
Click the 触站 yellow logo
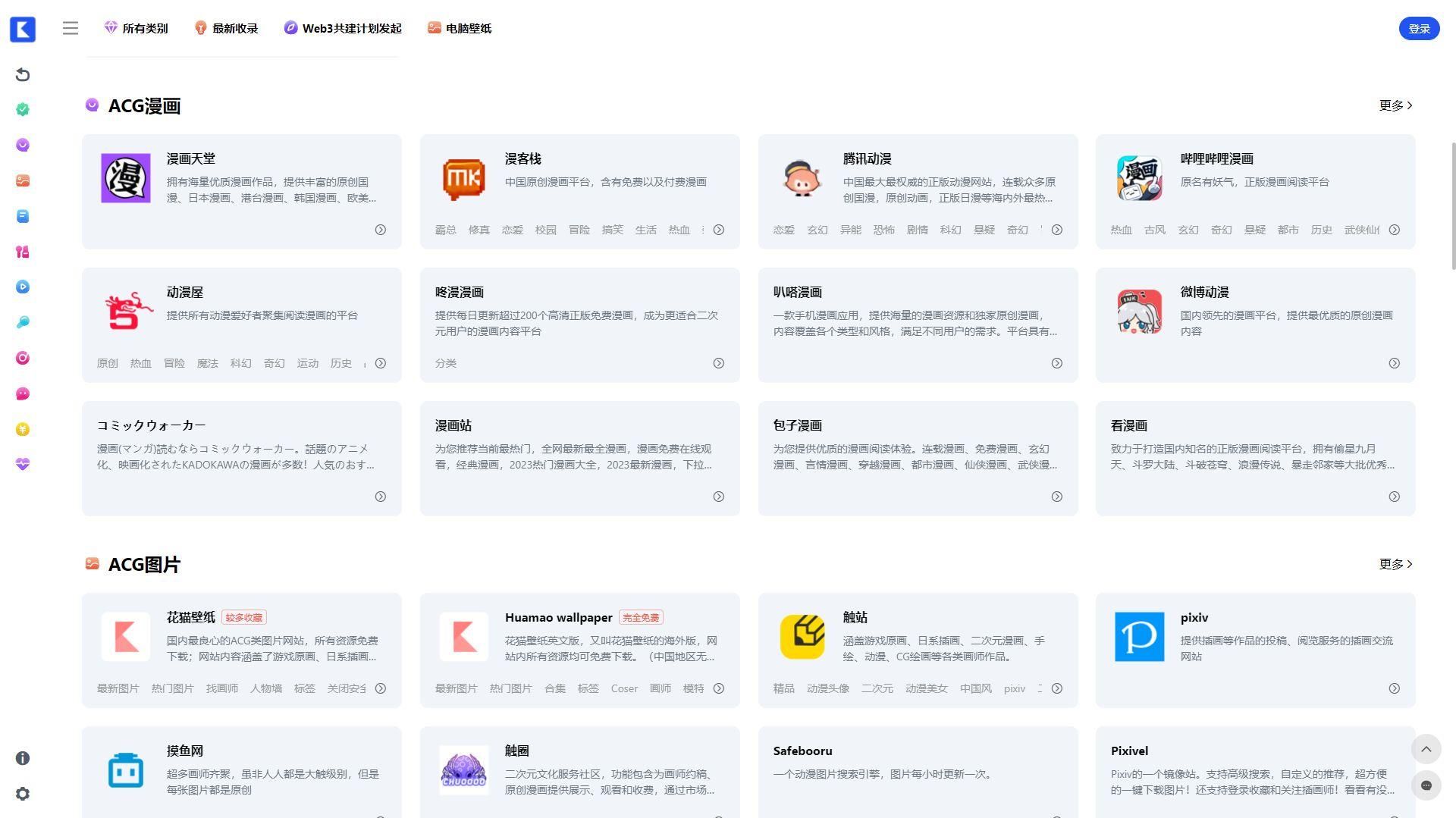[802, 637]
